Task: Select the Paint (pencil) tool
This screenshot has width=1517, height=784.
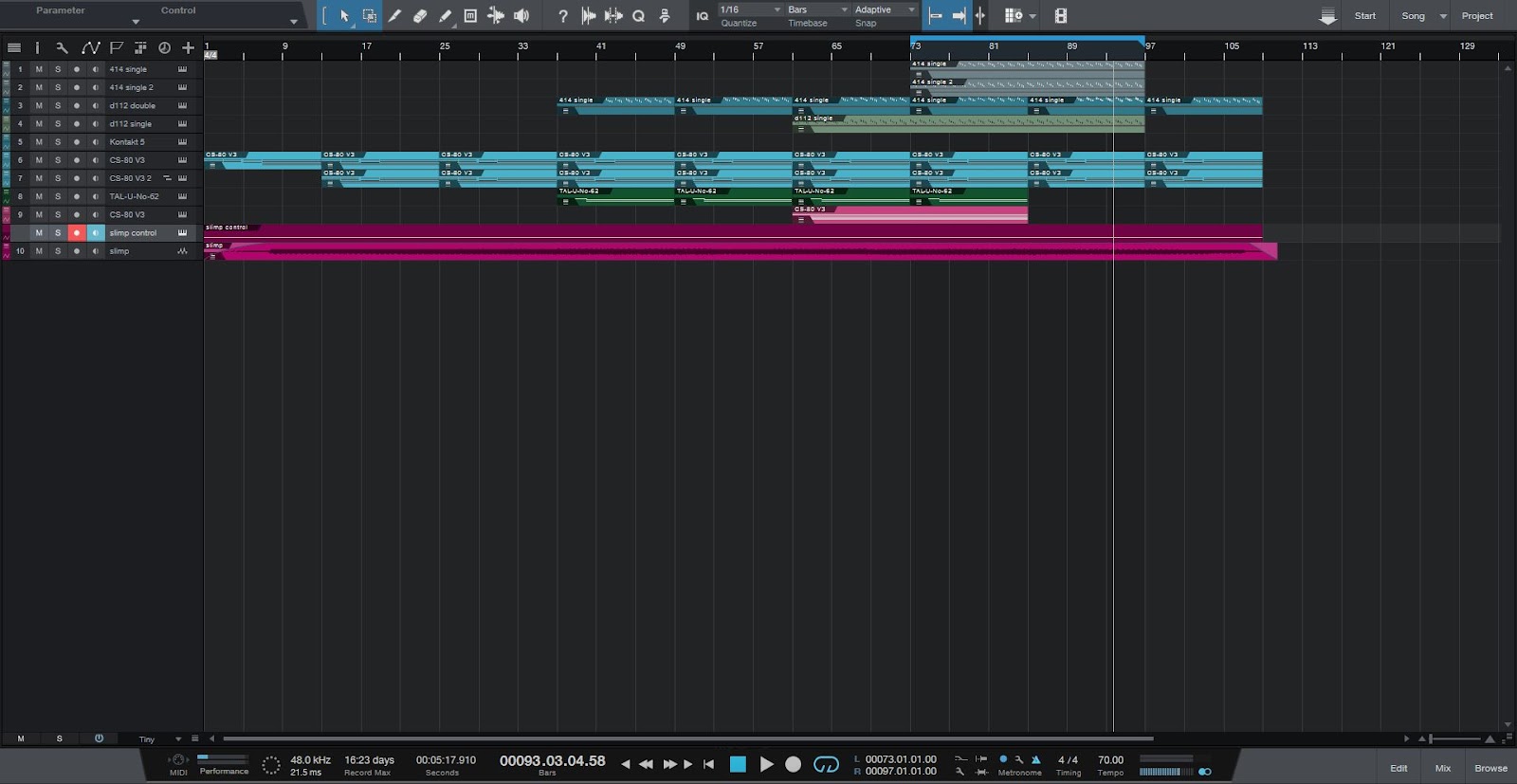Action: tap(445, 16)
